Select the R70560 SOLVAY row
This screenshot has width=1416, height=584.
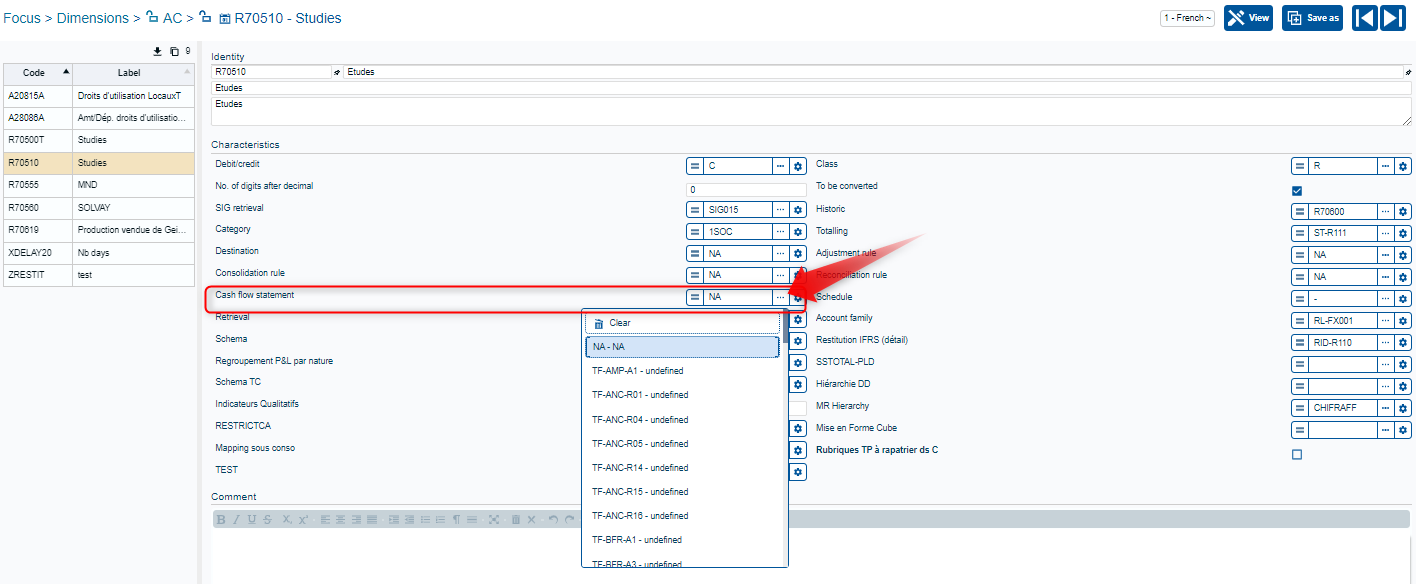pyautogui.click(x=99, y=208)
